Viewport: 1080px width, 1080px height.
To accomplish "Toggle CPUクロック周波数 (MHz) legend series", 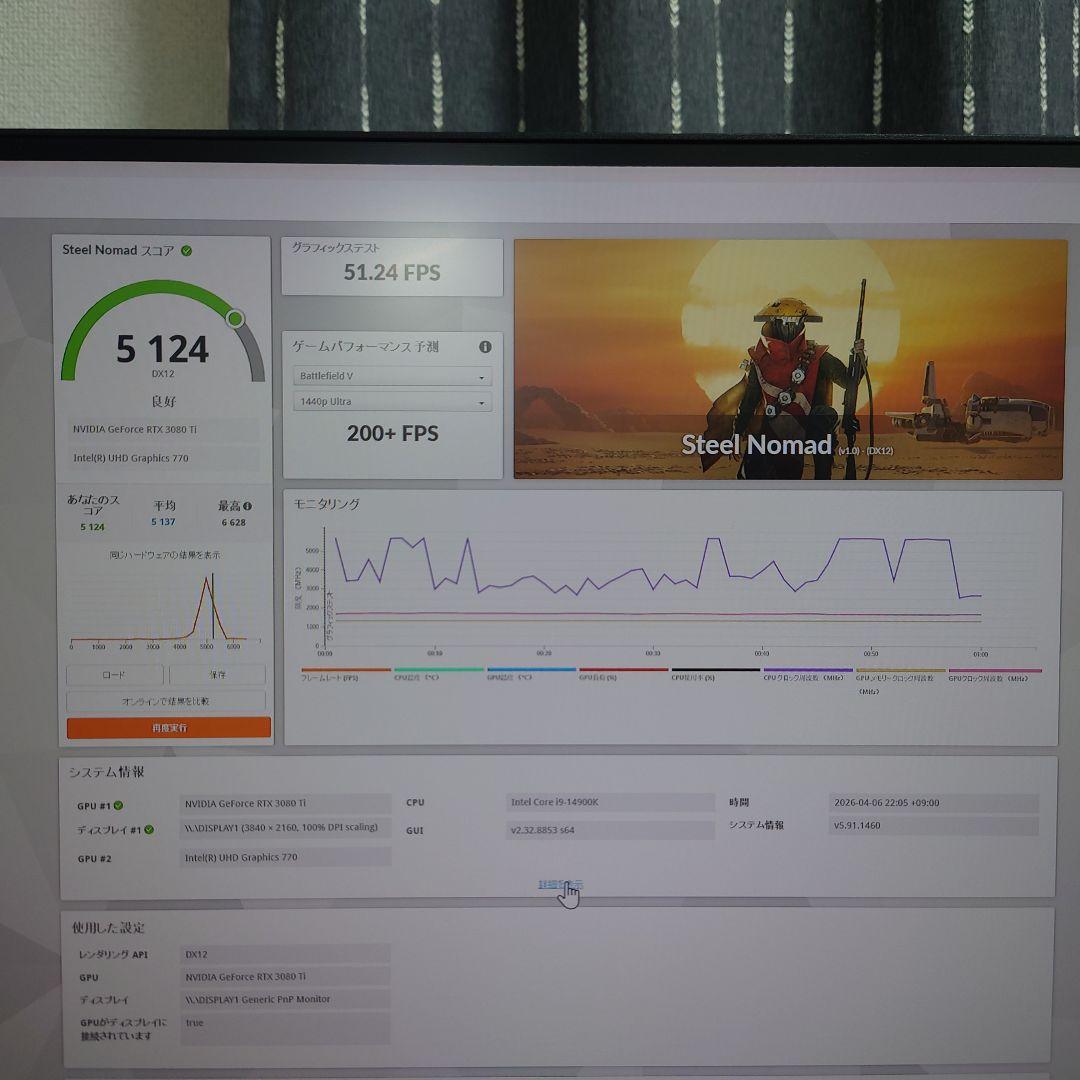I will coord(808,674).
